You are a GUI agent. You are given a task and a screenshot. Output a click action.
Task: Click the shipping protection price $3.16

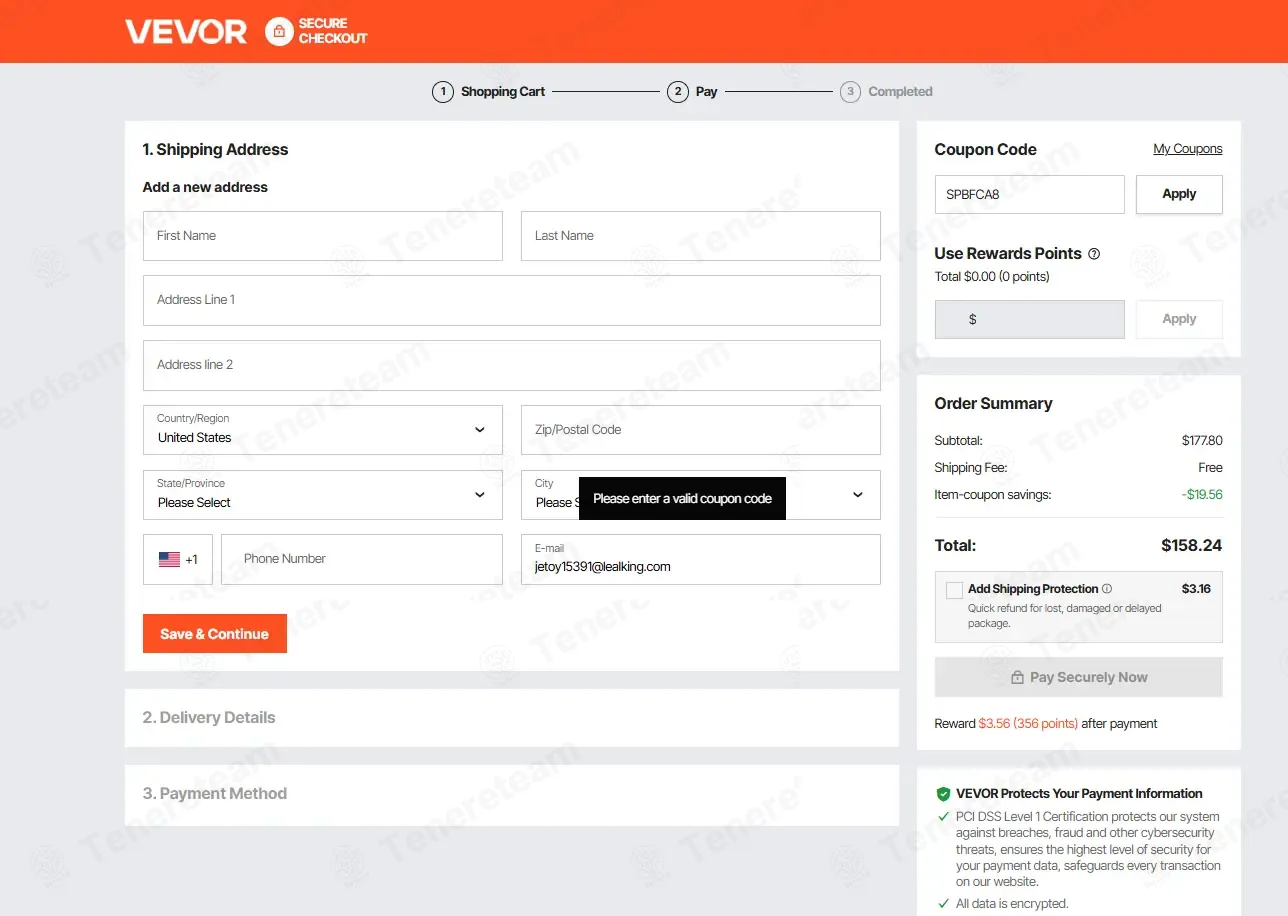[x=1196, y=589]
